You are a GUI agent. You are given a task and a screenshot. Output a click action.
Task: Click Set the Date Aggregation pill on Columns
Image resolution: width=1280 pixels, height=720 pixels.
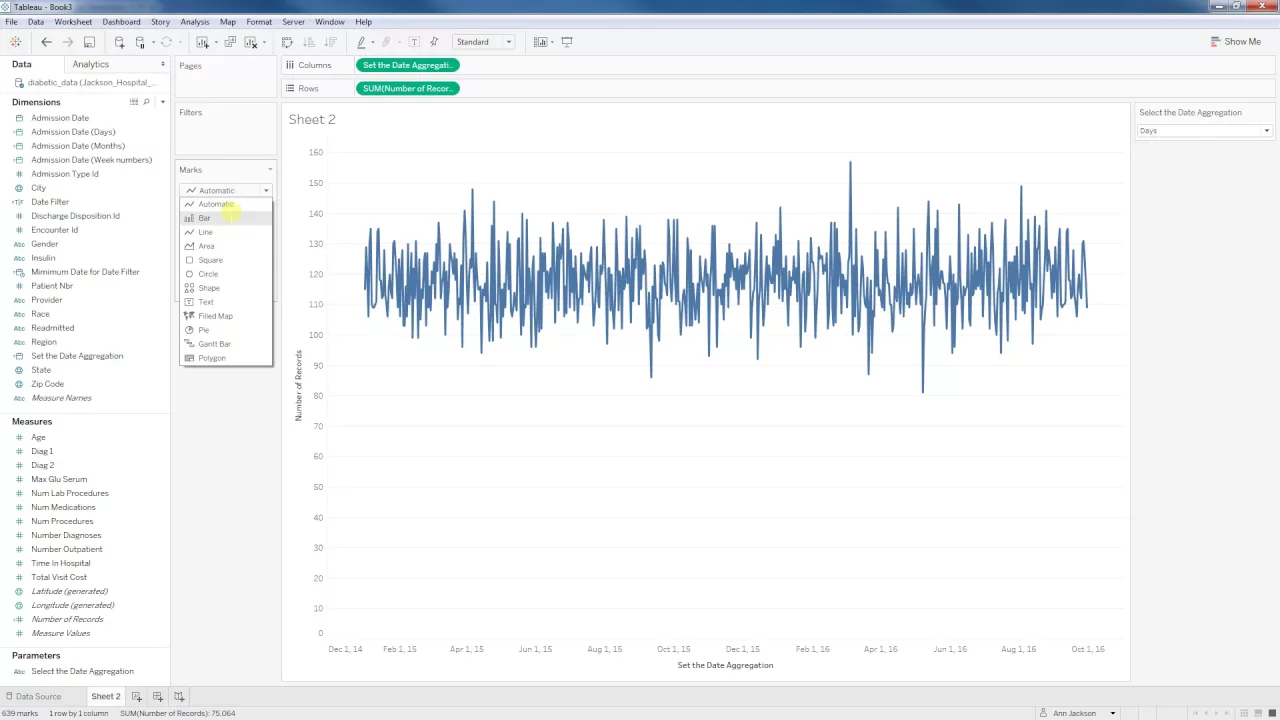pyautogui.click(x=407, y=65)
